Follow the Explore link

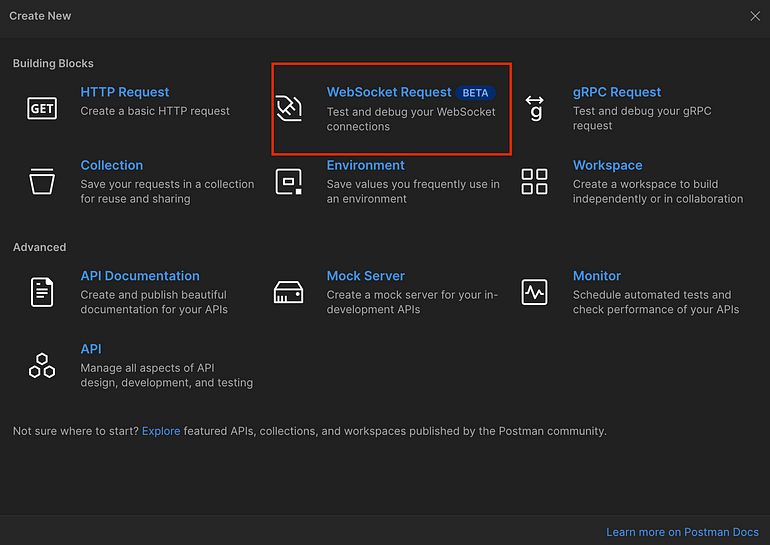coord(161,431)
